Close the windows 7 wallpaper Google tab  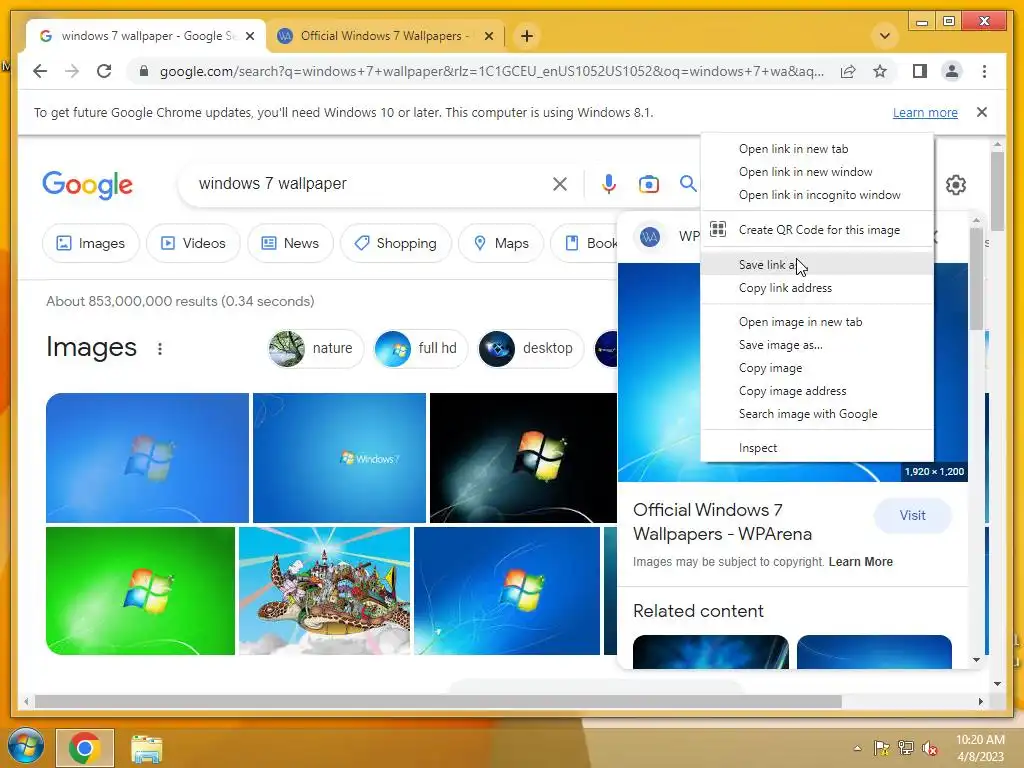click(x=249, y=36)
